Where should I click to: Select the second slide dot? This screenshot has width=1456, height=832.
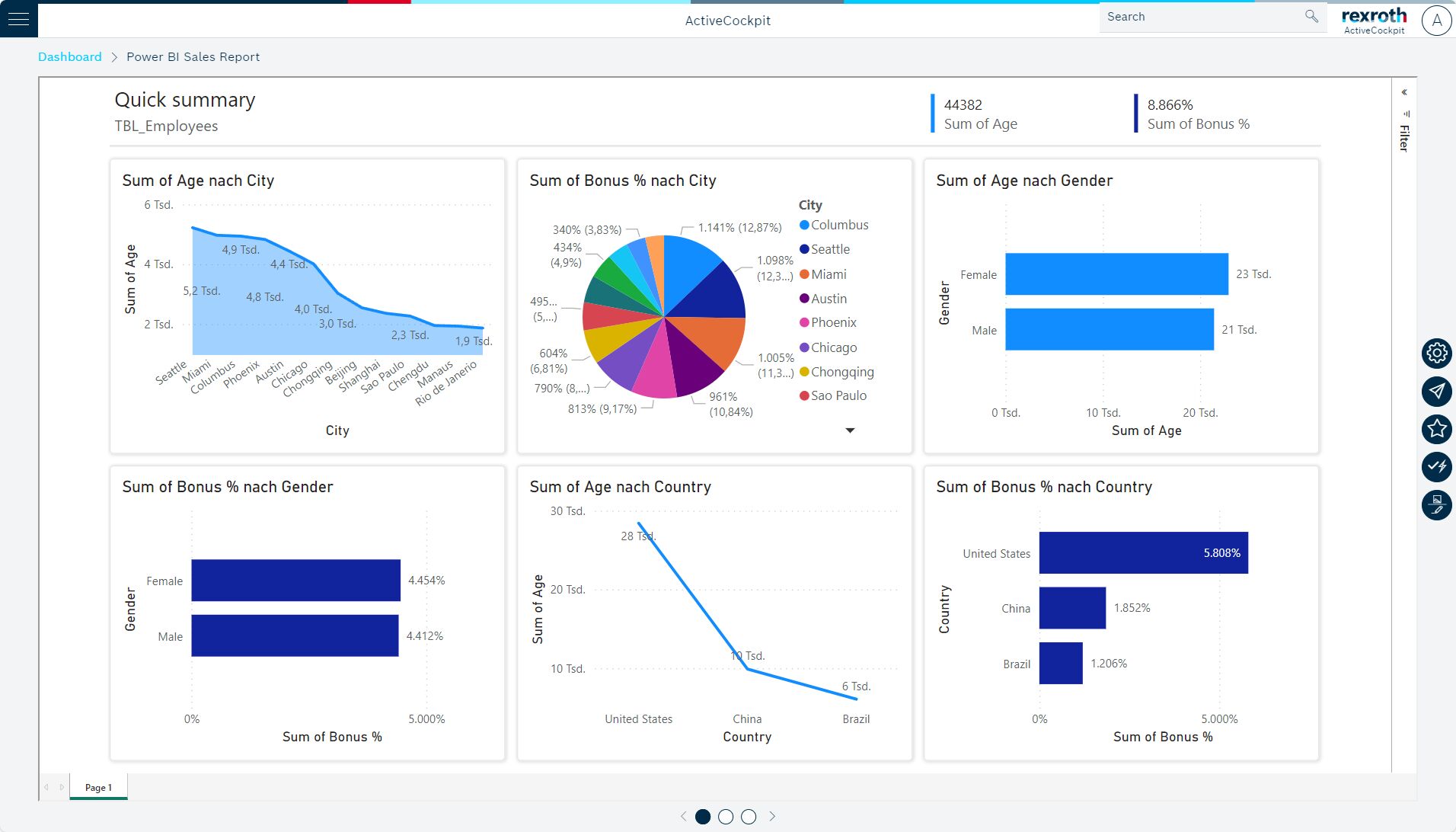(x=726, y=816)
